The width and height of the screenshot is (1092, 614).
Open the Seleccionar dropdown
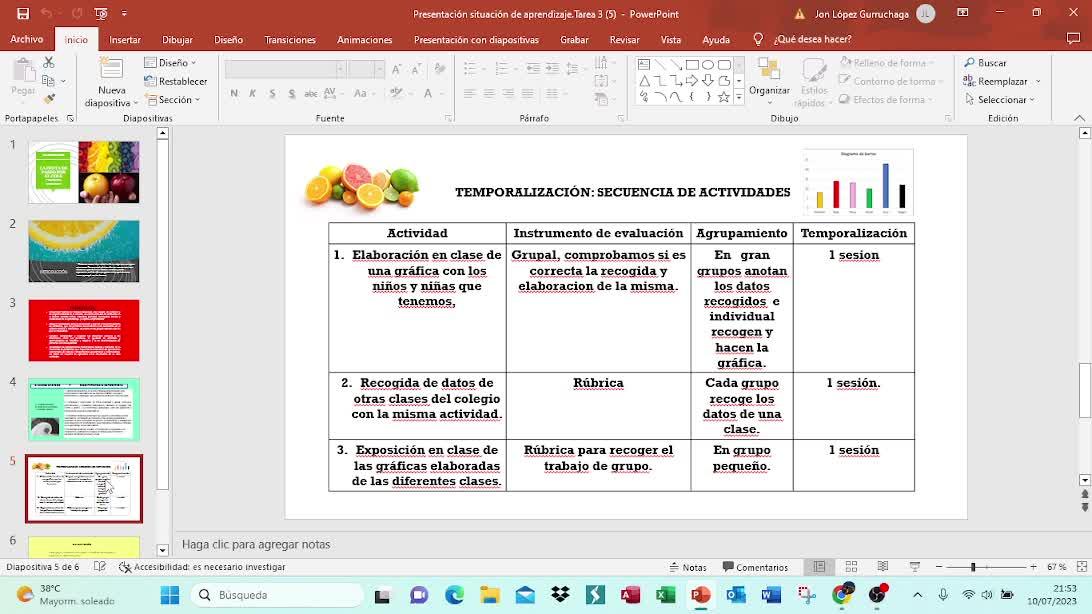[x=1000, y=100]
